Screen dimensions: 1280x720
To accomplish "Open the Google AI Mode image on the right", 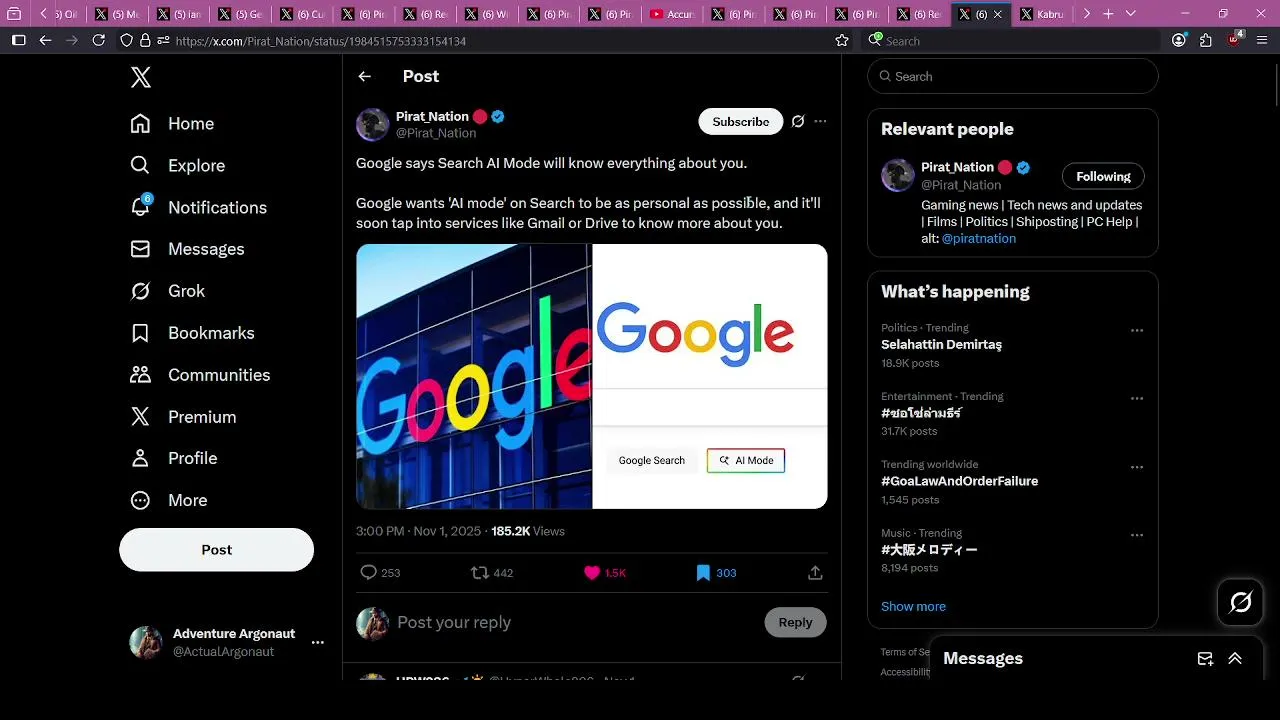I will point(710,377).
